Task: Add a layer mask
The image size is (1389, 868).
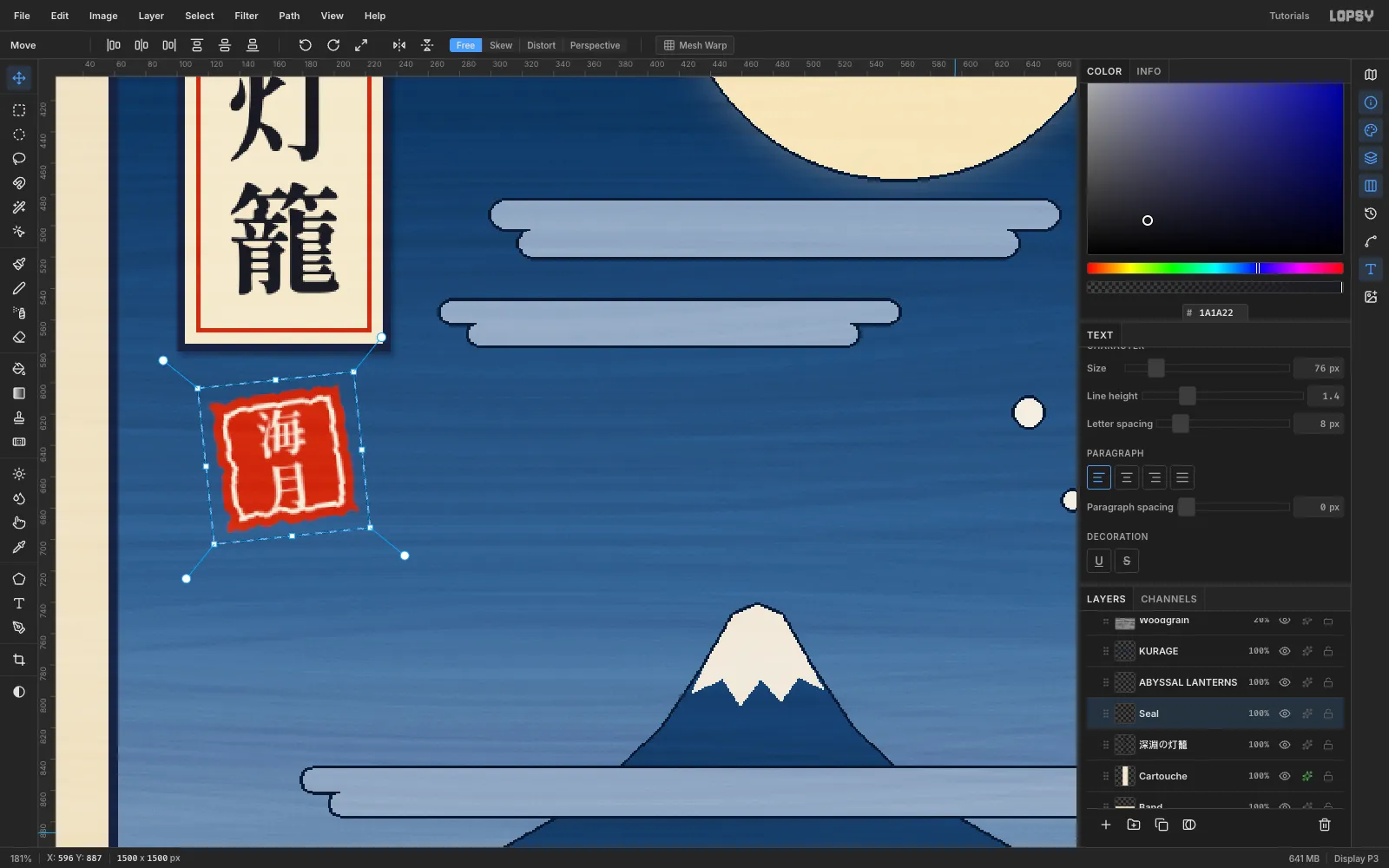Action: (x=1189, y=825)
